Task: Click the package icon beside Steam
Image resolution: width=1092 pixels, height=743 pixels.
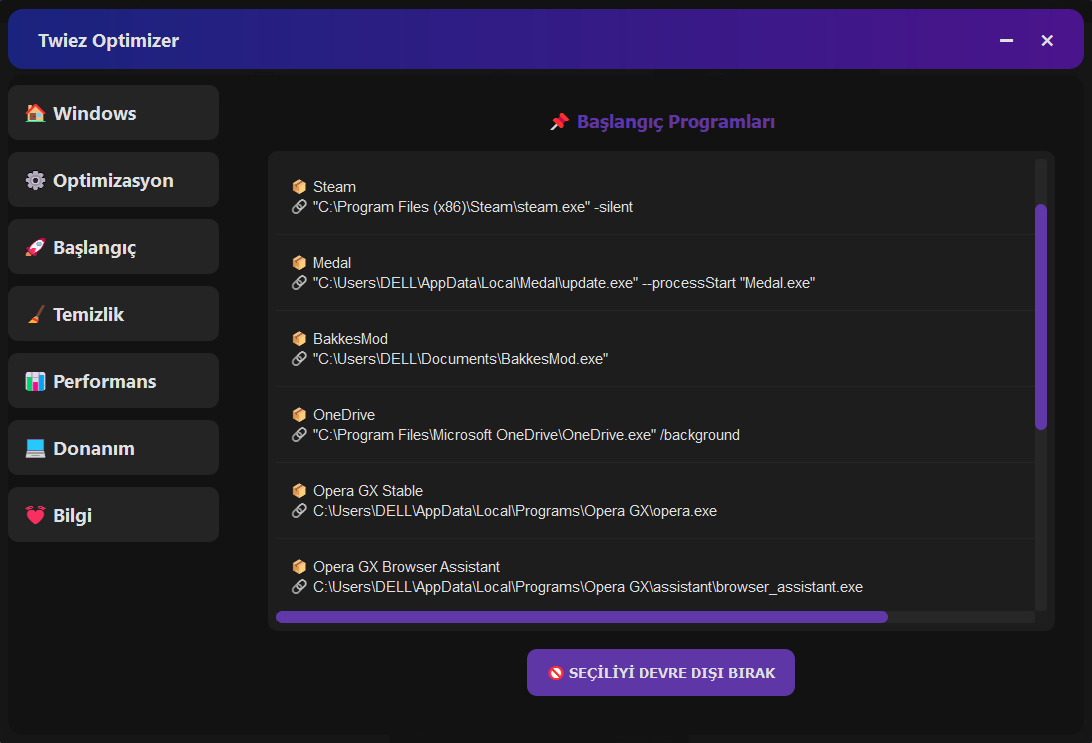Action: tap(299, 187)
